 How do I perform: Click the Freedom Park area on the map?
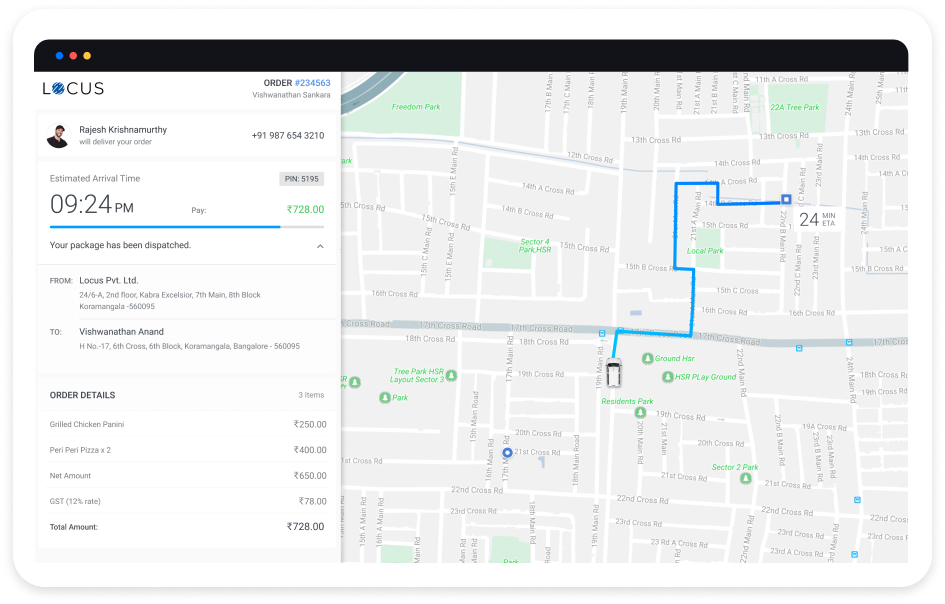tap(415, 107)
